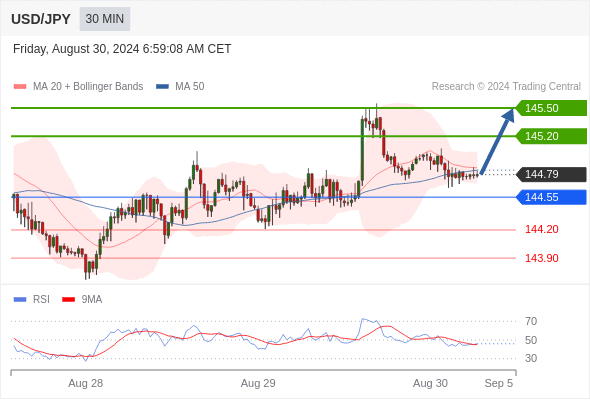Click the 144.20 support level label

tap(542, 229)
